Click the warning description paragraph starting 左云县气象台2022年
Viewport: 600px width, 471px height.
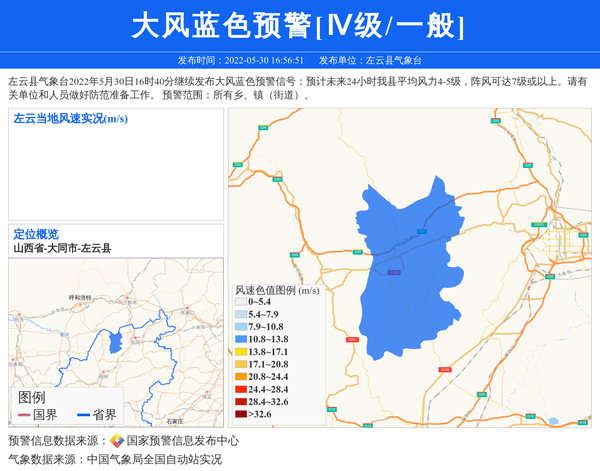[x=298, y=88]
